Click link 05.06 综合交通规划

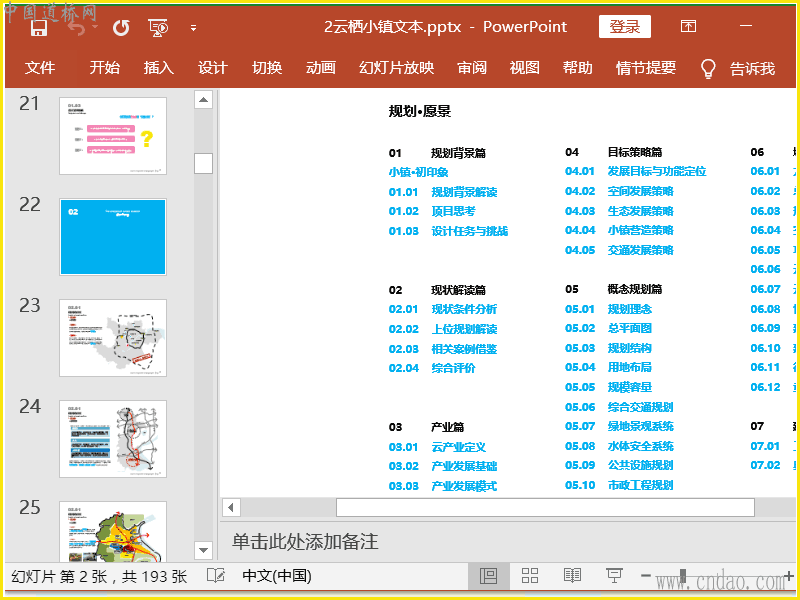pos(619,407)
